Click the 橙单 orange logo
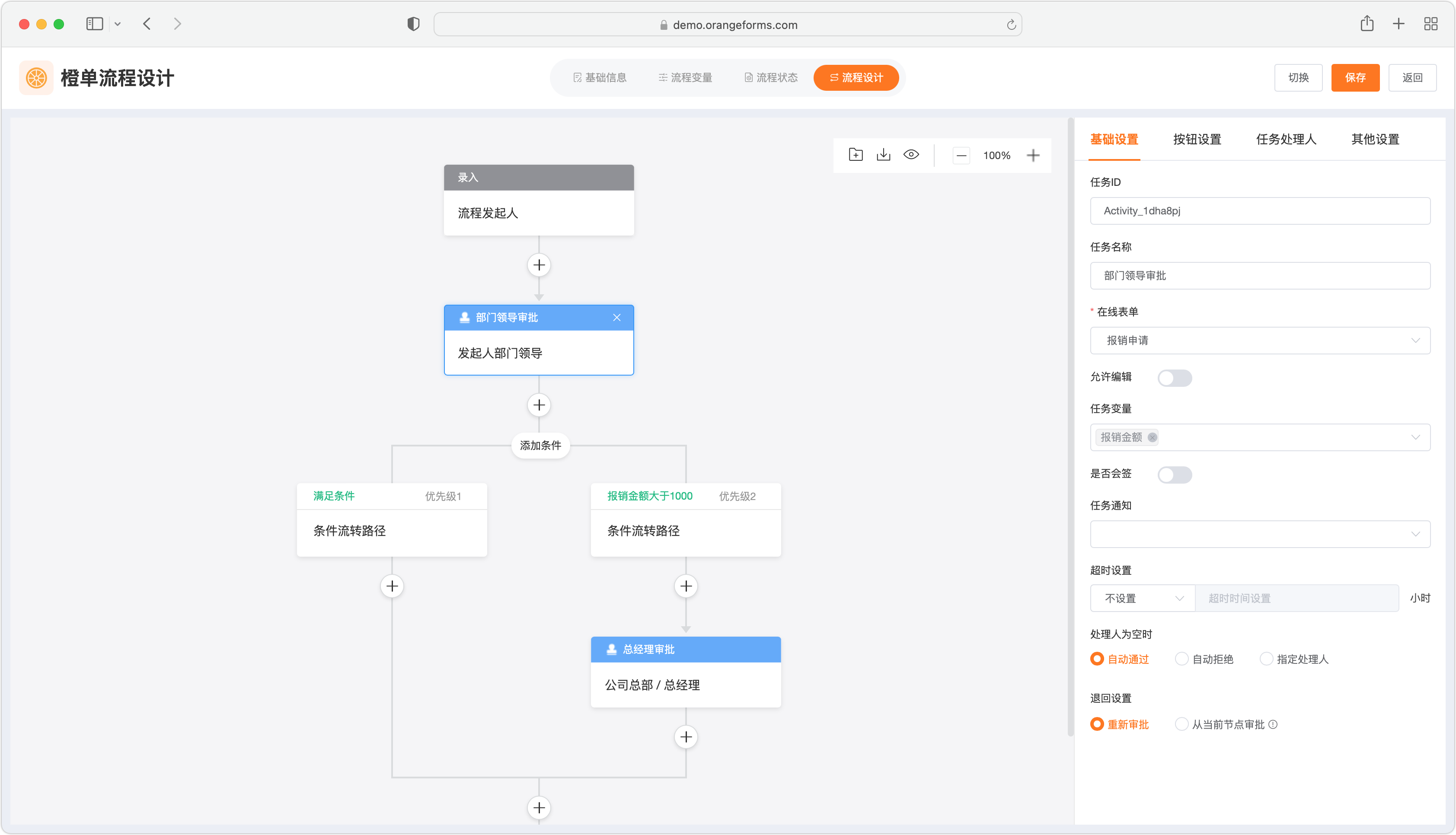Image resolution: width=1456 pixels, height=835 pixels. coord(36,77)
